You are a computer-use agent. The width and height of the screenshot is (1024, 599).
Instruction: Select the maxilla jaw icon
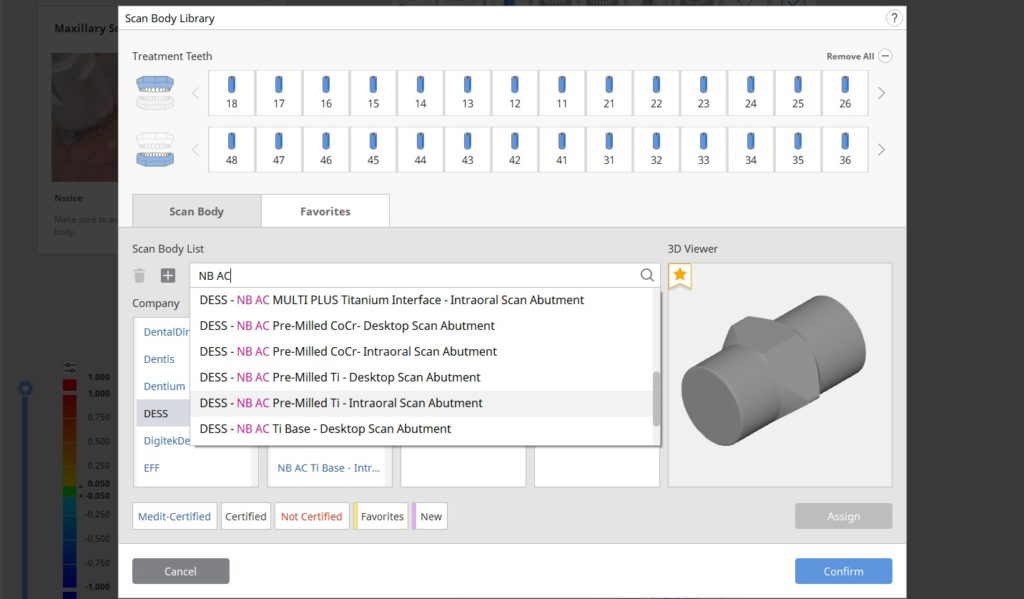(155, 92)
